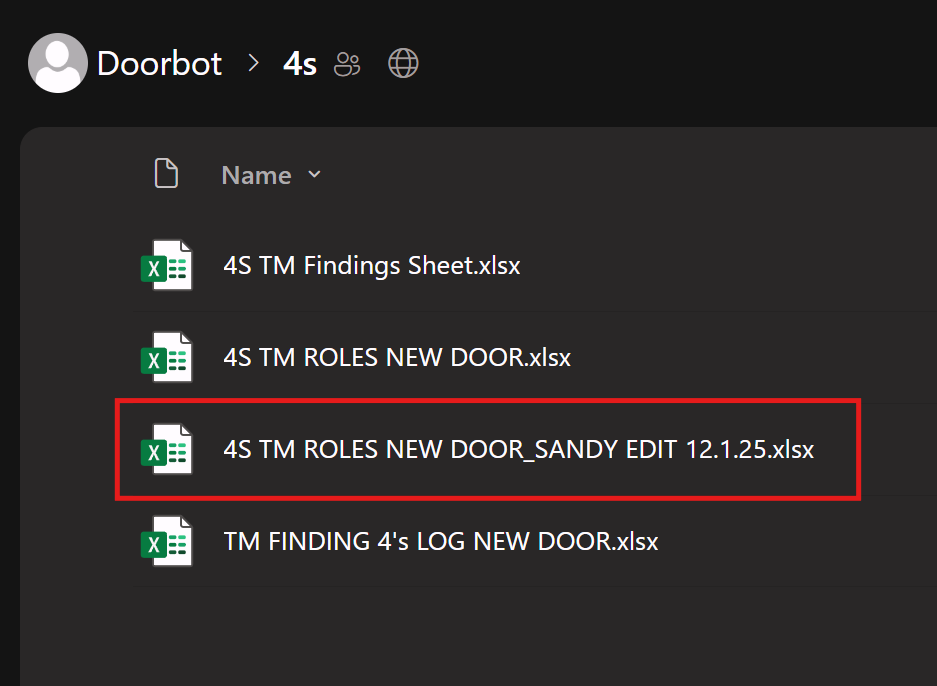Image resolution: width=937 pixels, height=686 pixels.
Task: Select the 4s folder breadcrumb
Action: pyautogui.click(x=300, y=65)
